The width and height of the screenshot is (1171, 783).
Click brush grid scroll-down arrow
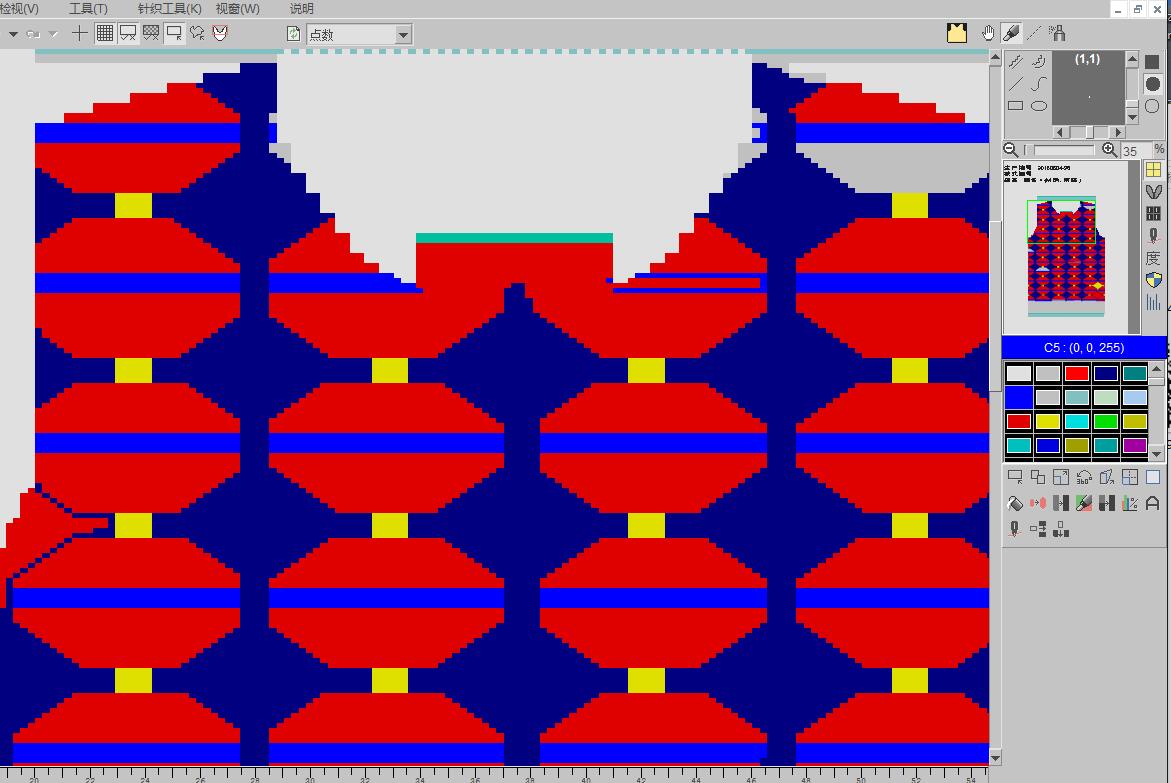pos(1132,117)
